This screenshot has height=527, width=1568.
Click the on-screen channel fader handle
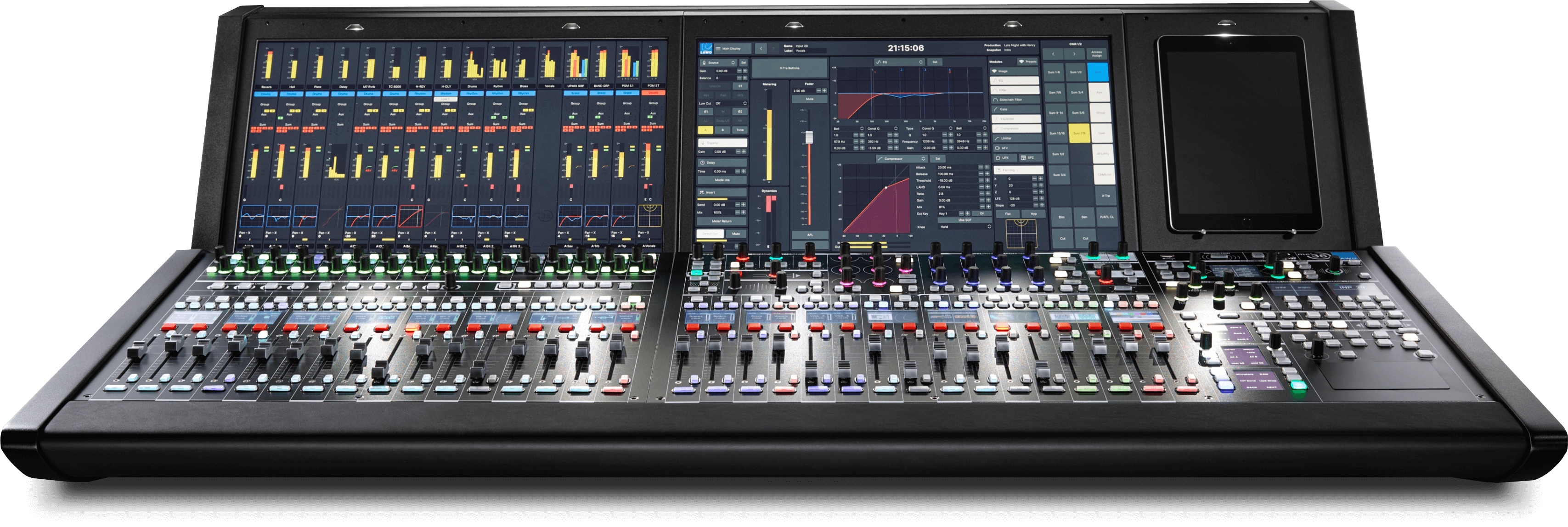[x=810, y=138]
